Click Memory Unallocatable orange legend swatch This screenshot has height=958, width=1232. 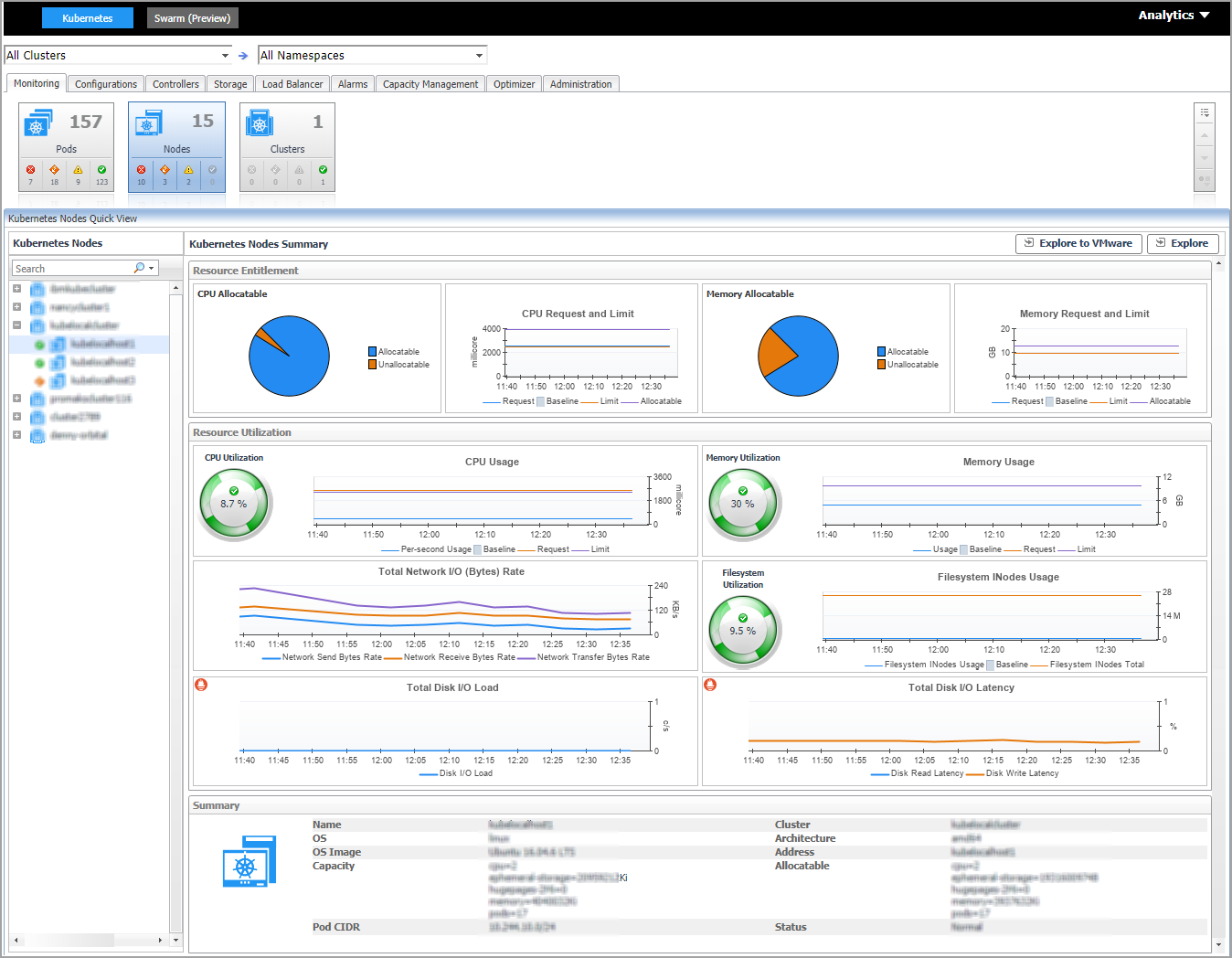pyautogui.click(x=882, y=365)
